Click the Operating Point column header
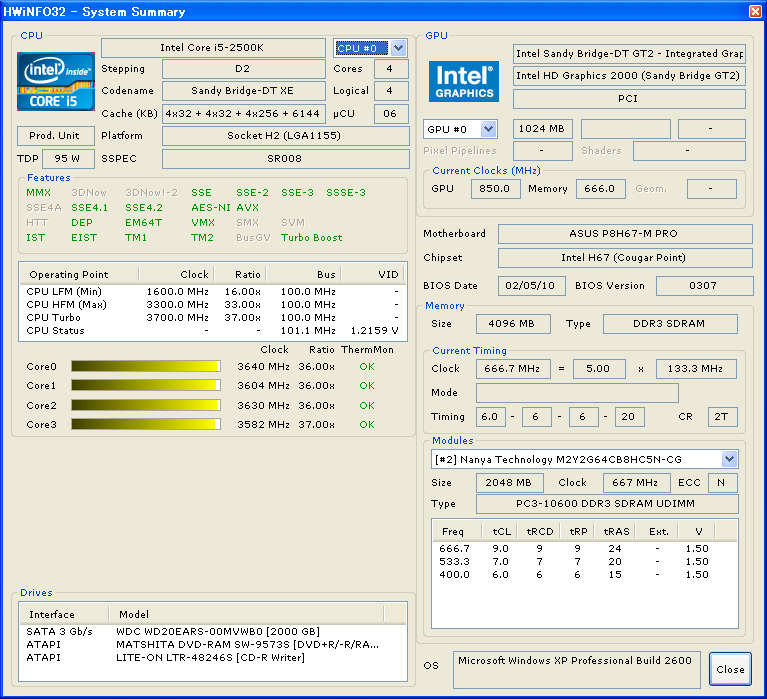Image resolution: width=767 pixels, height=699 pixels. pos(79,274)
